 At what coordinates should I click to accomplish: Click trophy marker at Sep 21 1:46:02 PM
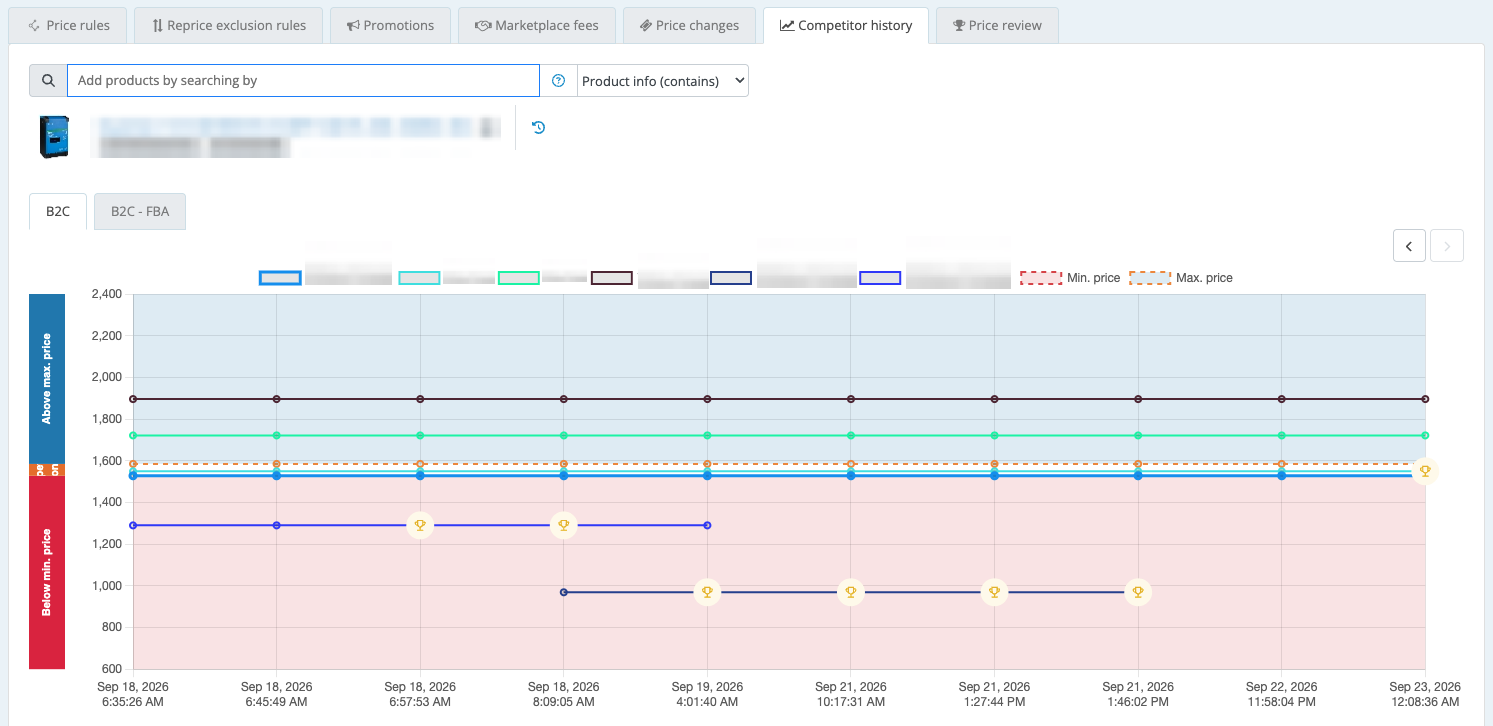pyautogui.click(x=1138, y=592)
